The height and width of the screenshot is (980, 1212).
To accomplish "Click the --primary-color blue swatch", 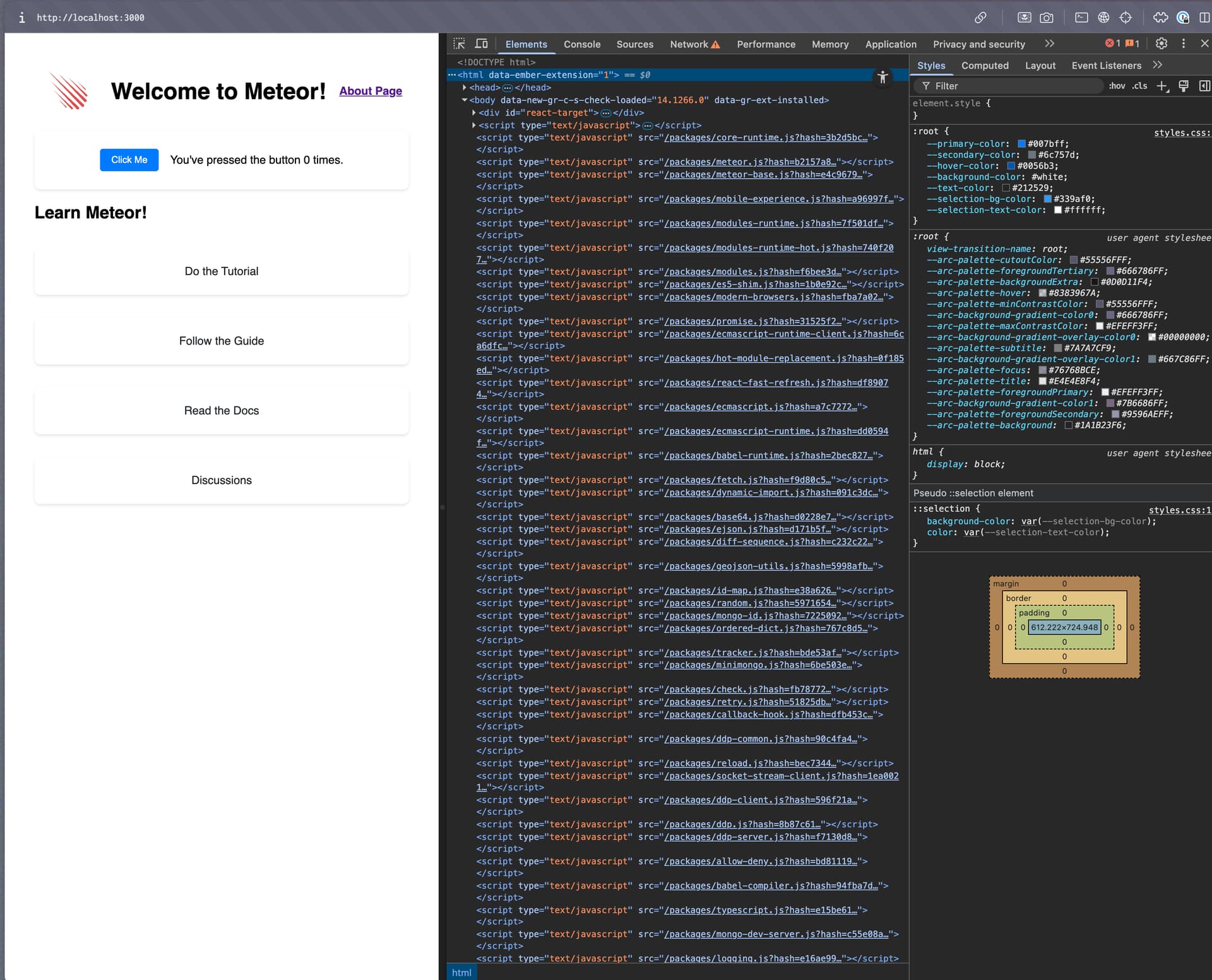I will click(1021, 144).
